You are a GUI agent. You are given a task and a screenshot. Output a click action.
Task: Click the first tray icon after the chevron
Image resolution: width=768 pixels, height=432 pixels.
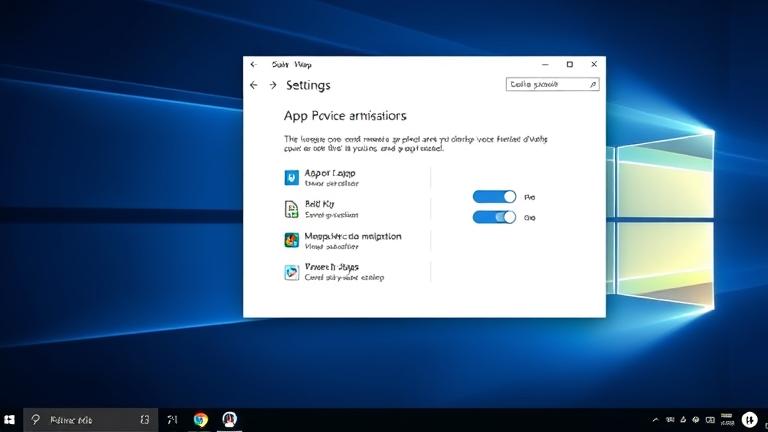(x=670, y=420)
